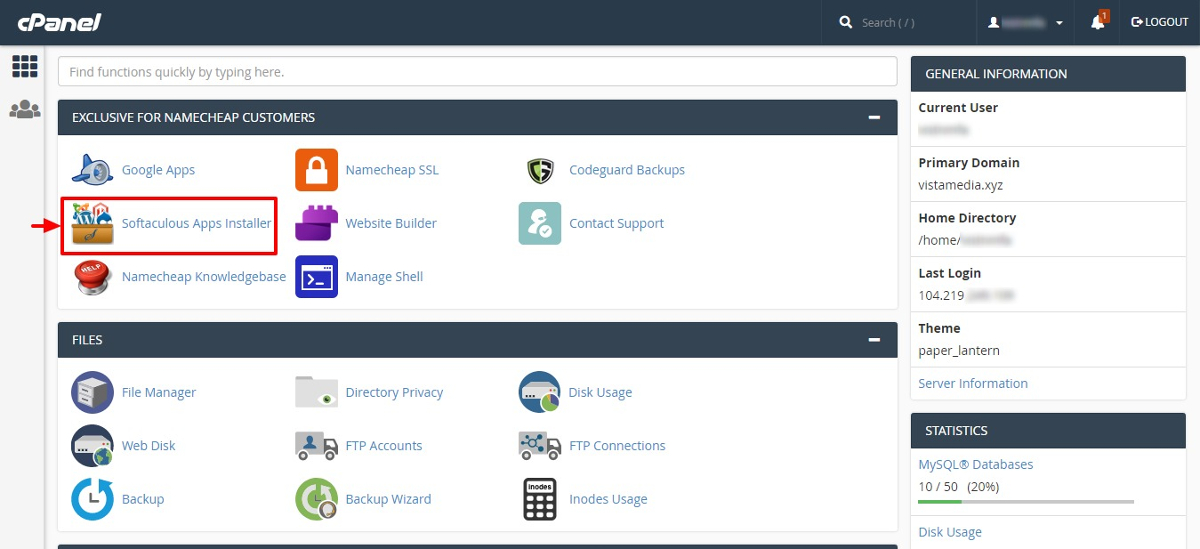The width and height of the screenshot is (1200, 549).
Task: Open the Codeguard Backups text link
Action: [627, 170]
